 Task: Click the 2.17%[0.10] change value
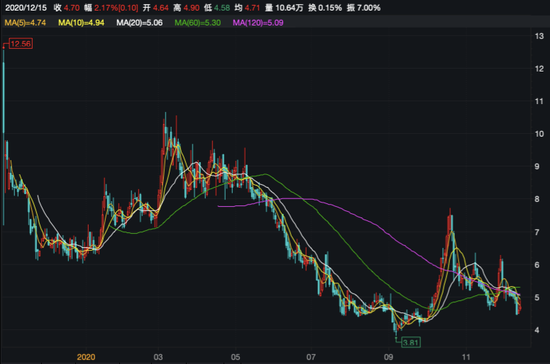point(116,8)
